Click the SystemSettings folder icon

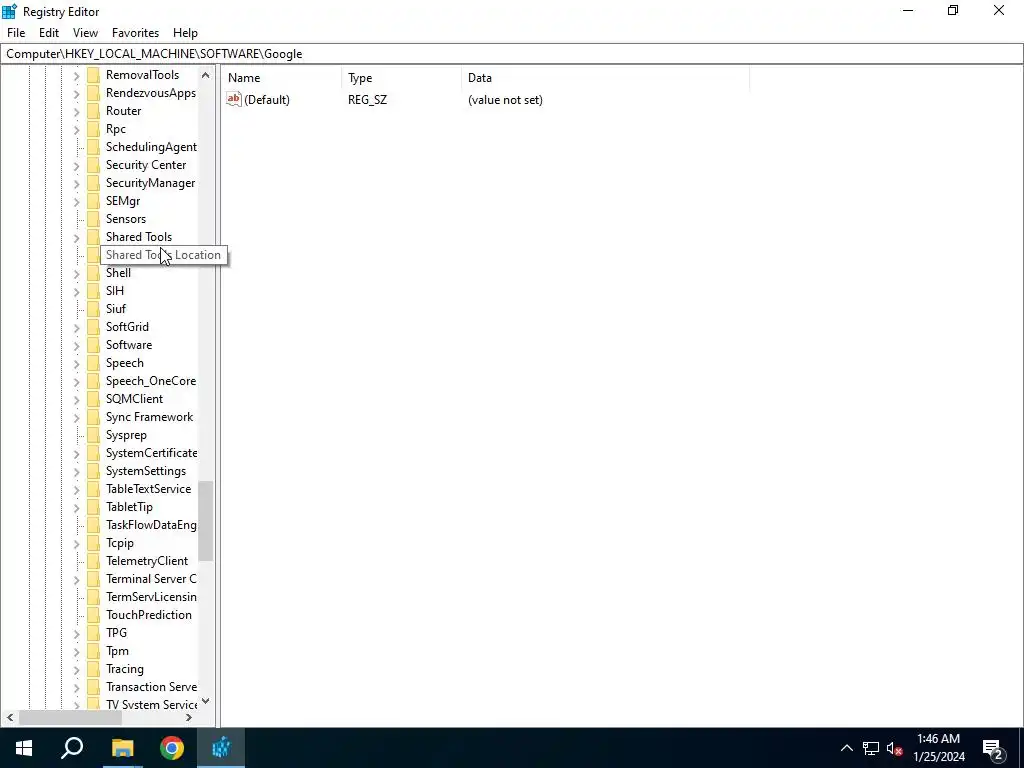93,471
